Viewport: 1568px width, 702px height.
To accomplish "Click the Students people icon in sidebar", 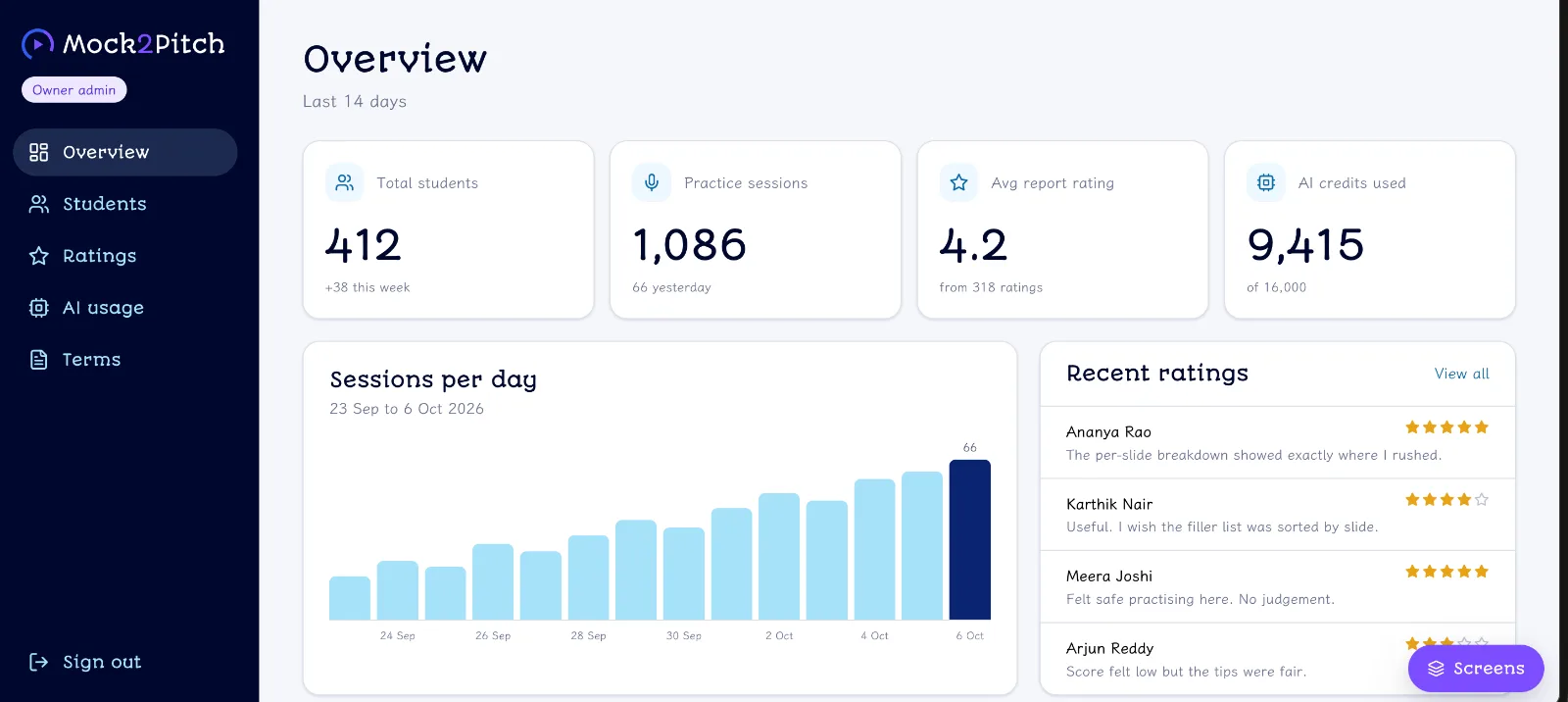I will coord(39,204).
